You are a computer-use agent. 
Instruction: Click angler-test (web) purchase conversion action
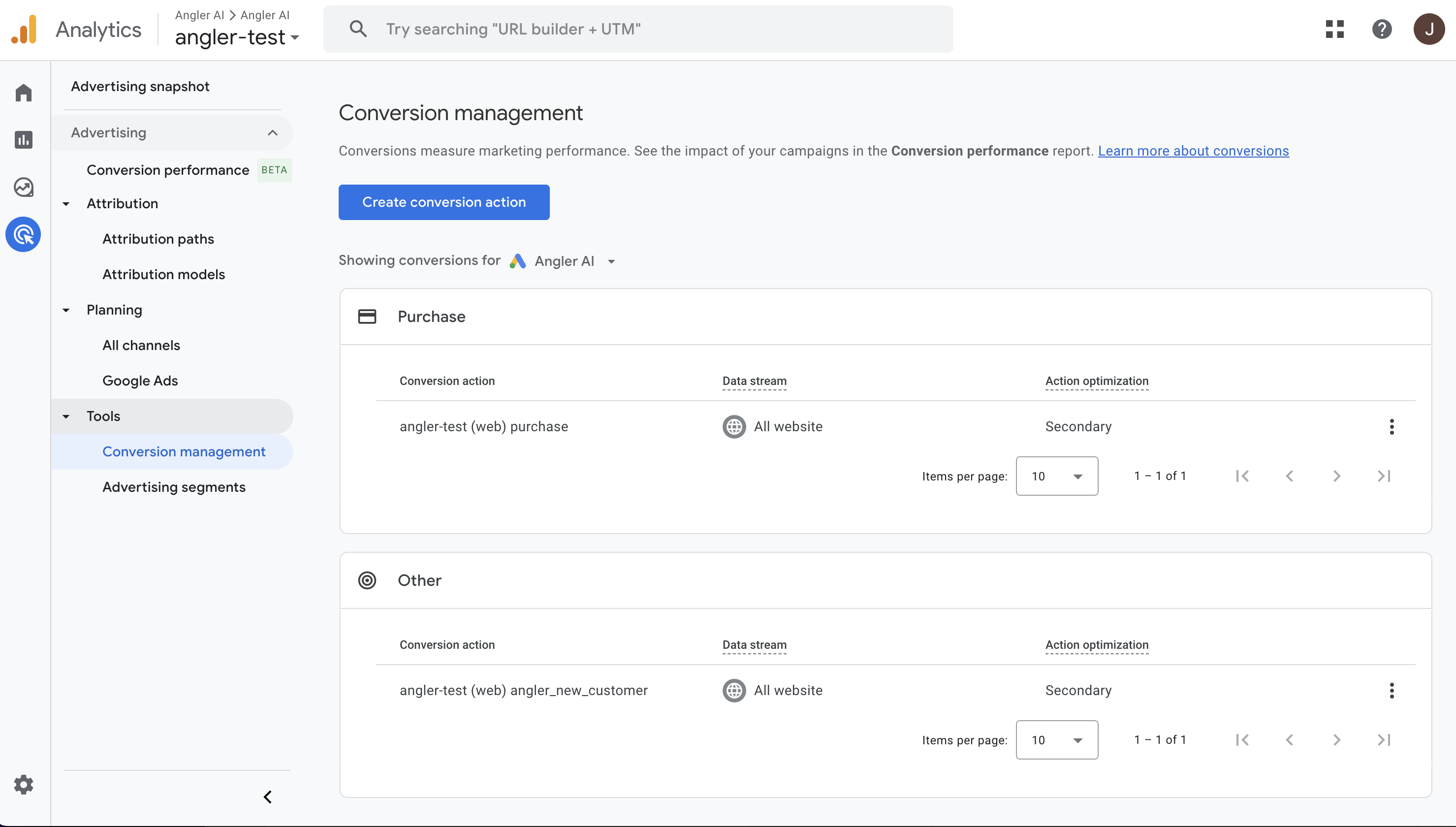pyautogui.click(x=484, y=427)
